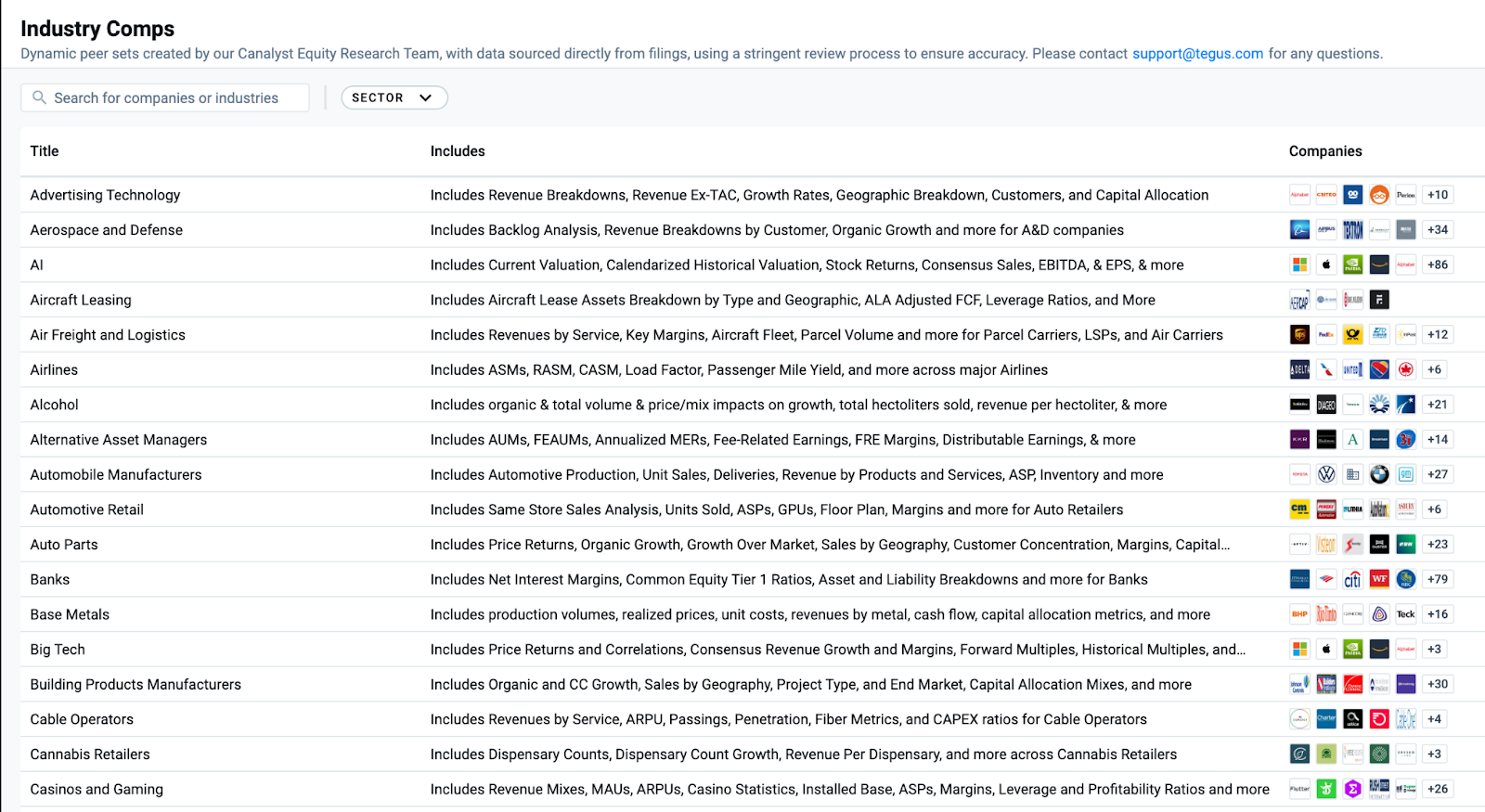Click the UPS logo in Air Freight row
Image resolution: width=1485 pixels, height=812 pixels.
tap(1299, 335)
